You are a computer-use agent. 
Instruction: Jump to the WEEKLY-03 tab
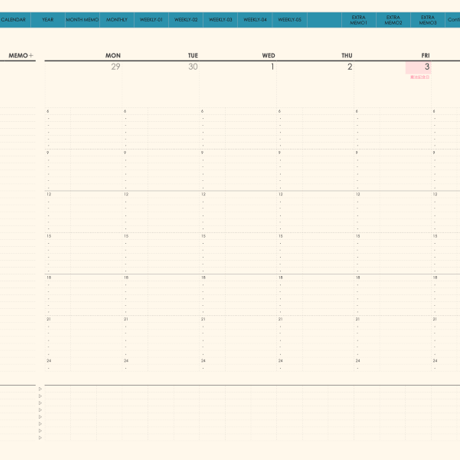tap(220, 20)
